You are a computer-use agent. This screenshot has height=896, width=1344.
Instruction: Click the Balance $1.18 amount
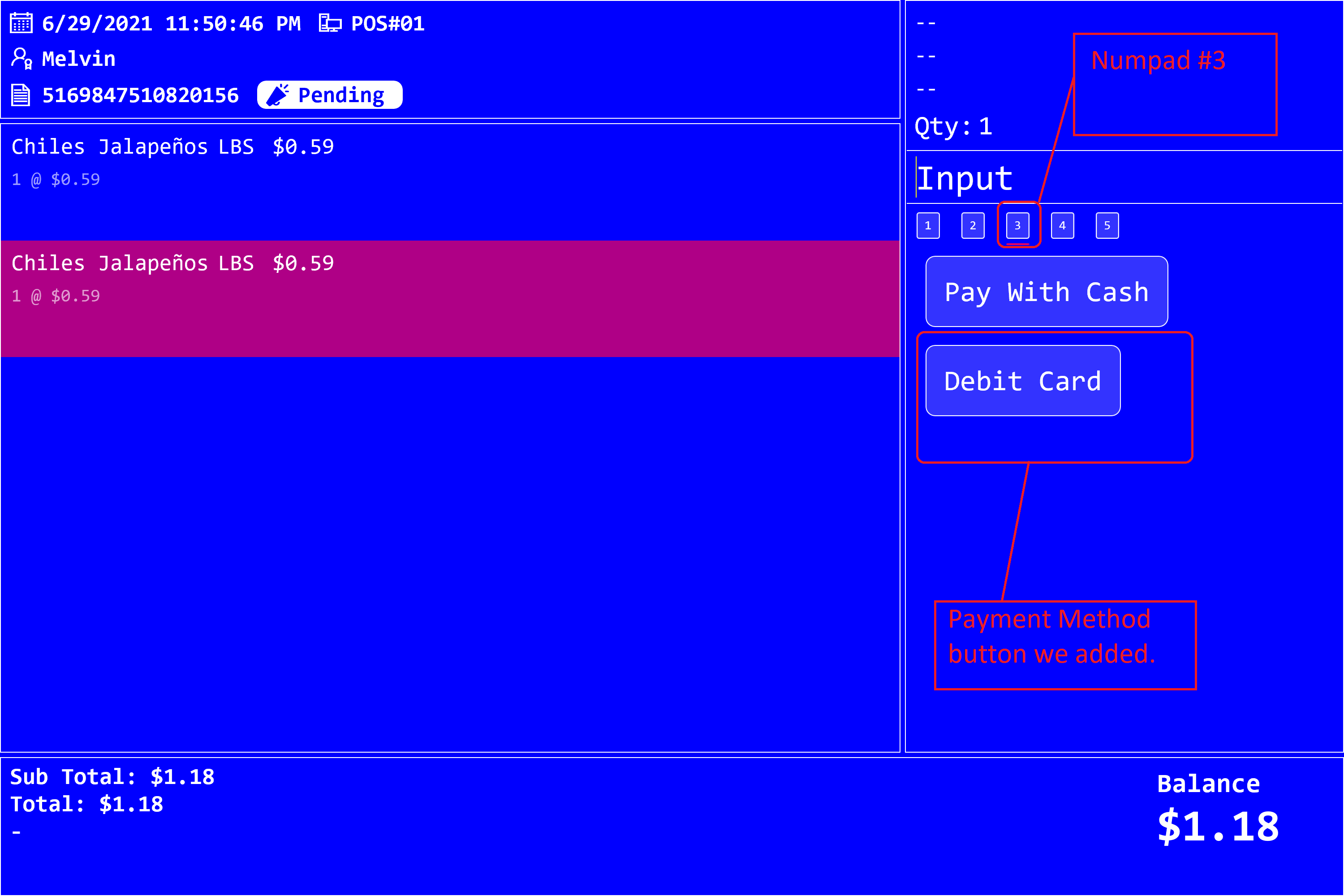coord(1218,826)
